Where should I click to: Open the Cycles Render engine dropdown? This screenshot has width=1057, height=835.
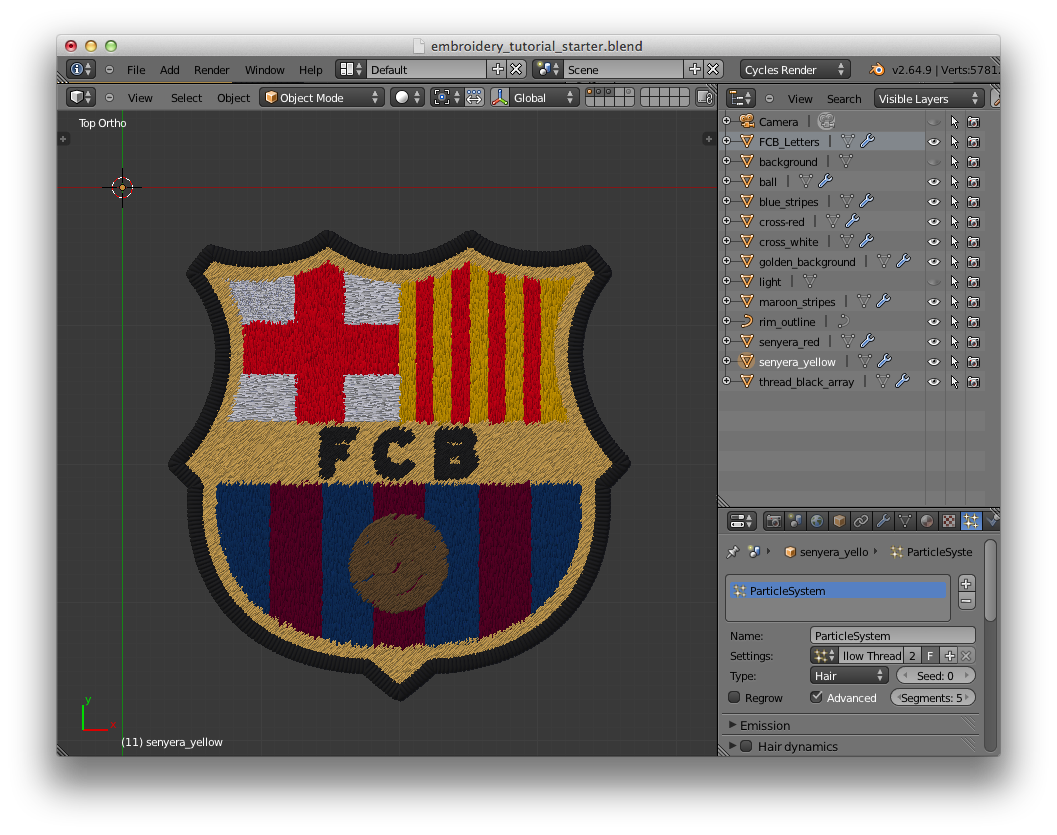click(794, 69)
